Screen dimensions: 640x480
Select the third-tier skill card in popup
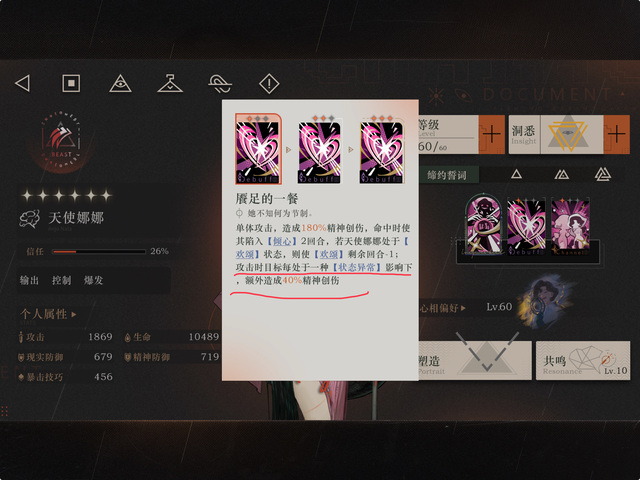point(381,150)
